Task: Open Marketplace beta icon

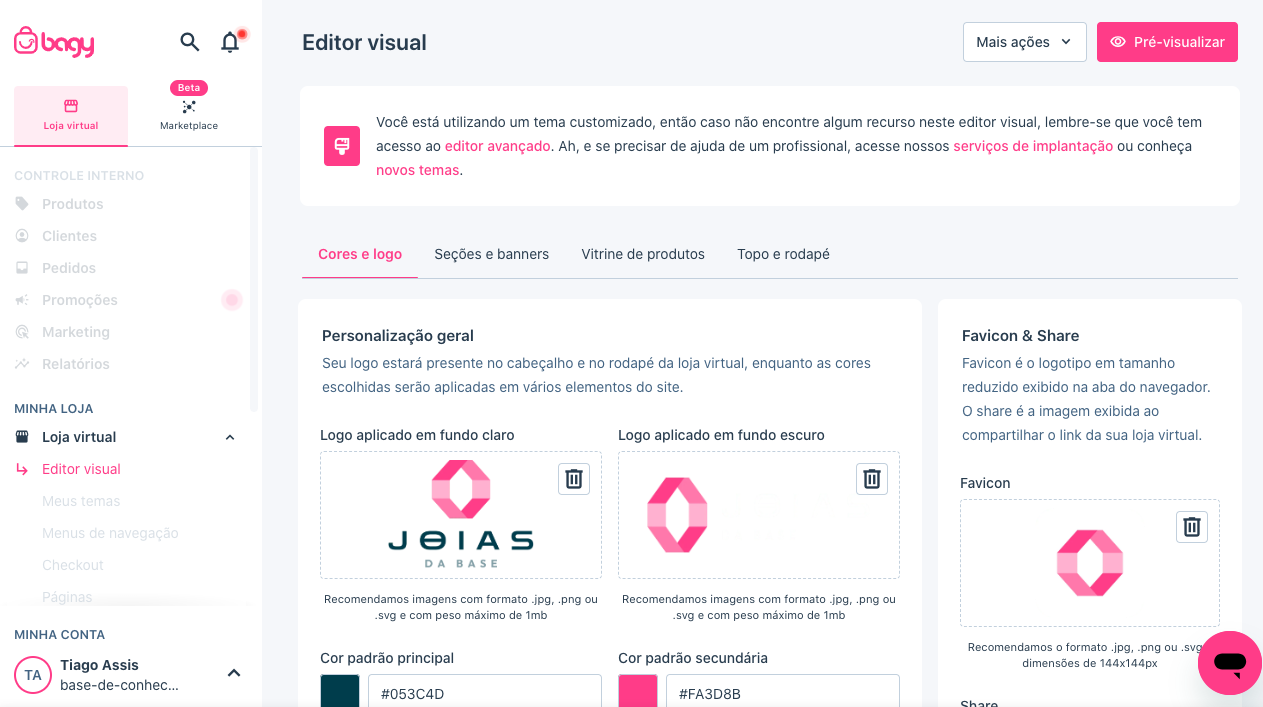Action: pos(189,107)
